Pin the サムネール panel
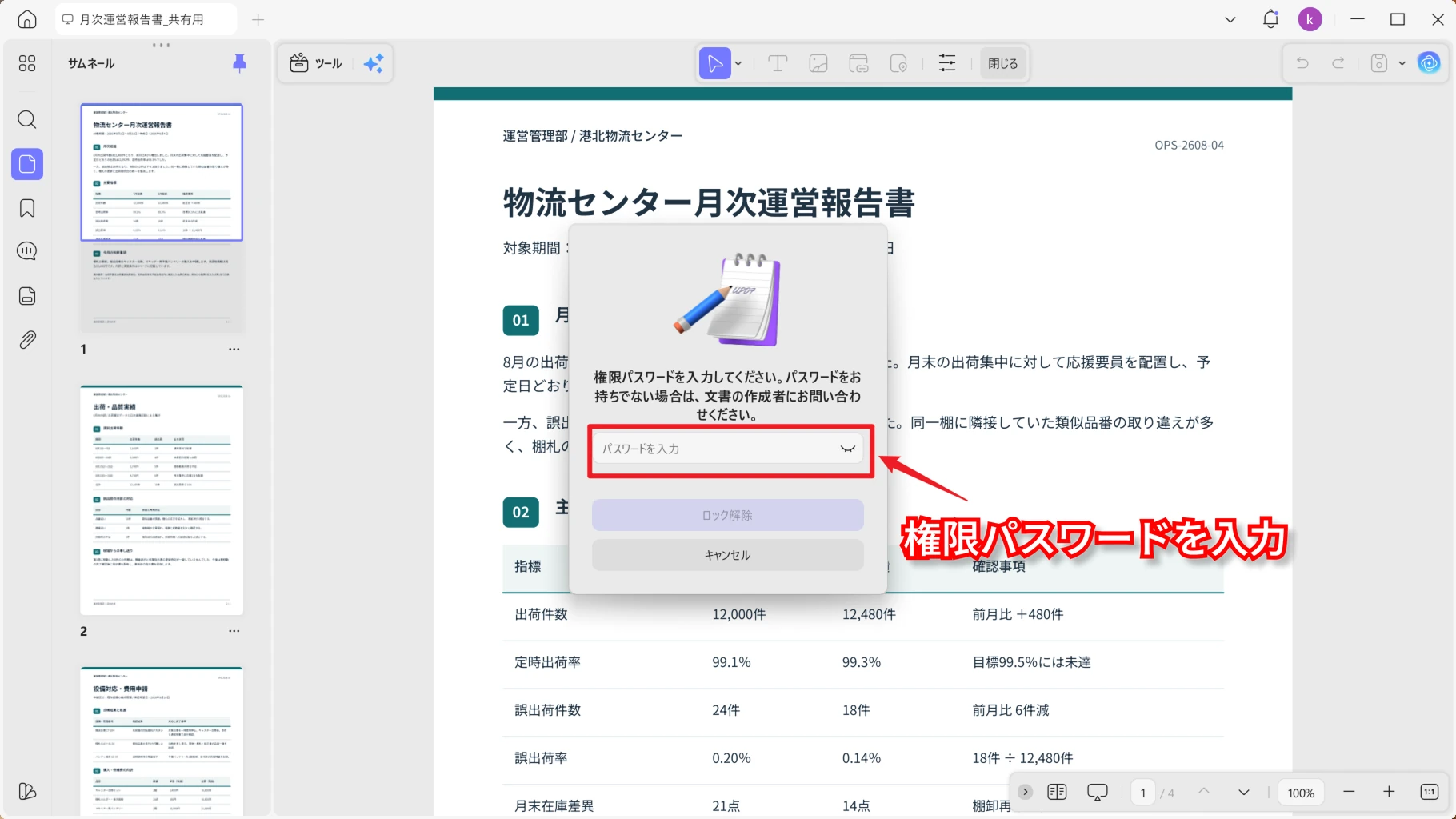 pyautogui.click(x=239, y=63)
